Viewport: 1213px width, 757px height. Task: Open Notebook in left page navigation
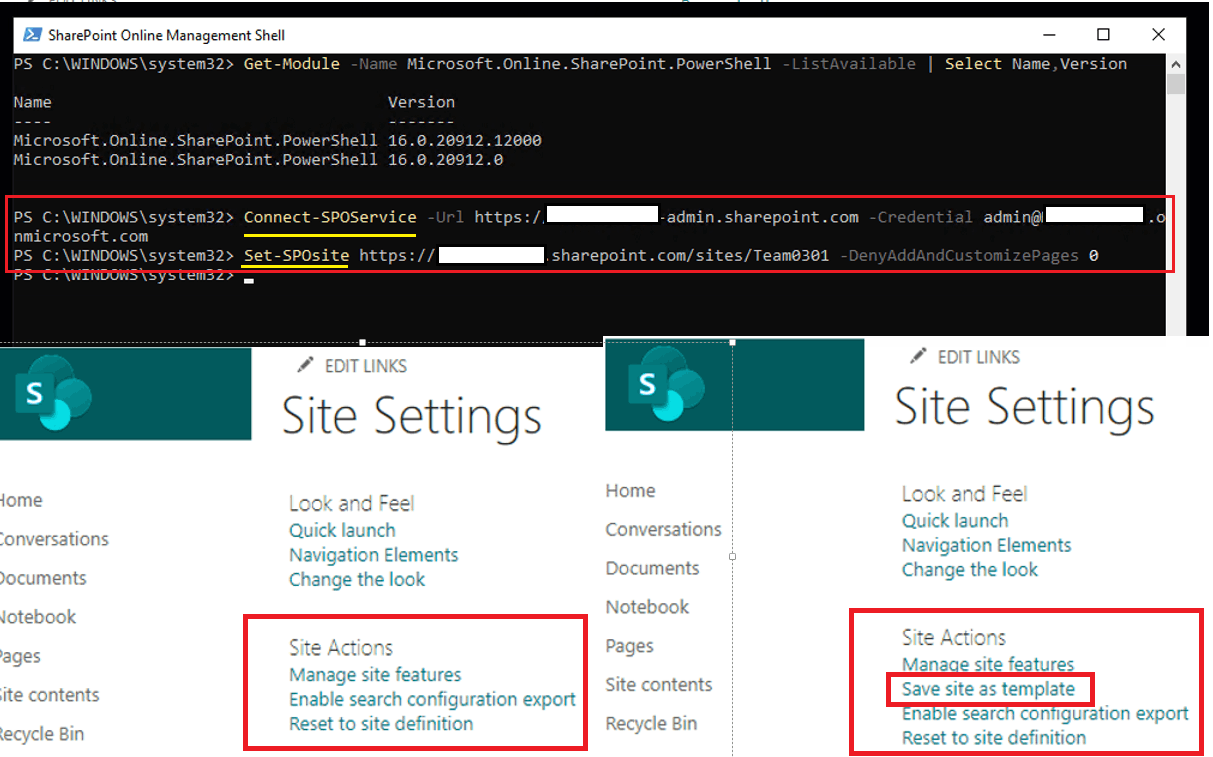coord(38,617)
